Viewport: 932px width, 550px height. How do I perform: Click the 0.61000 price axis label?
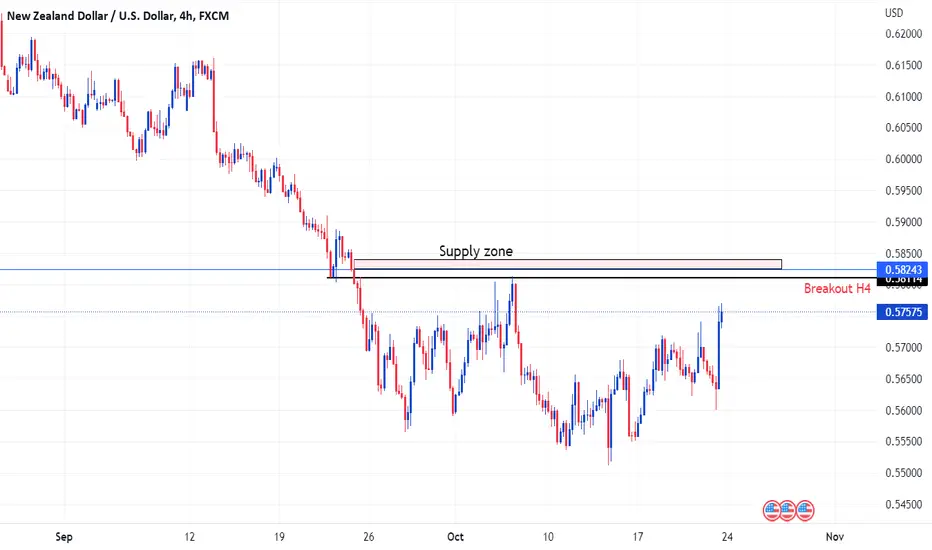coord(903,97)
